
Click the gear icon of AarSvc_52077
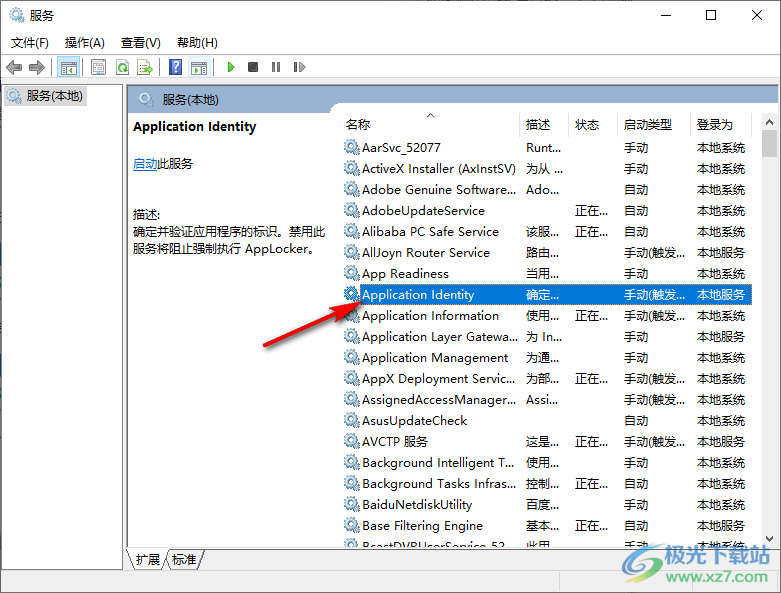(352, 147)
